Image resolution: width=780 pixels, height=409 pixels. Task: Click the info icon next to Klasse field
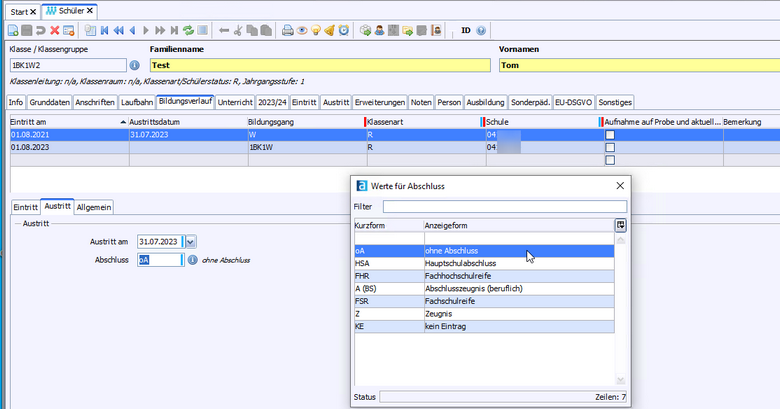pyautogui.click(x=134, y=65)
